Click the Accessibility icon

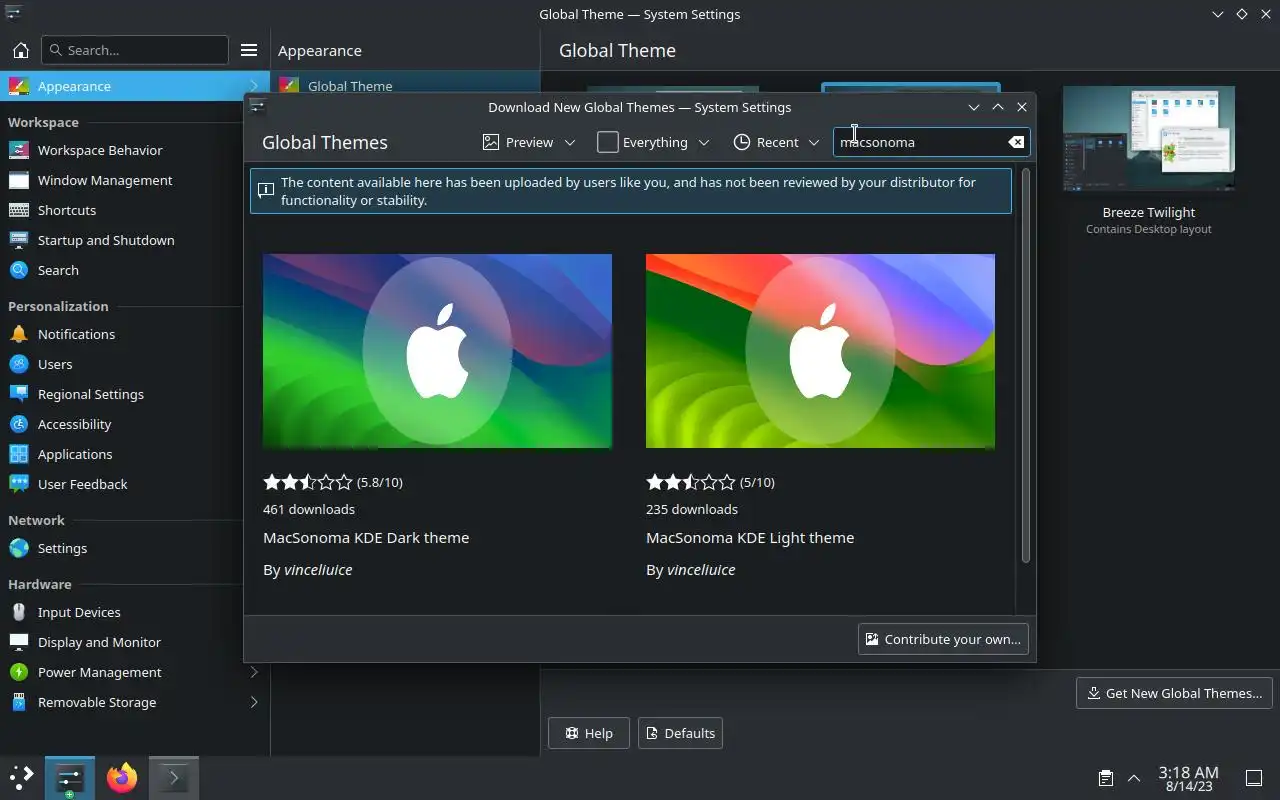click(x=19, y=424)
